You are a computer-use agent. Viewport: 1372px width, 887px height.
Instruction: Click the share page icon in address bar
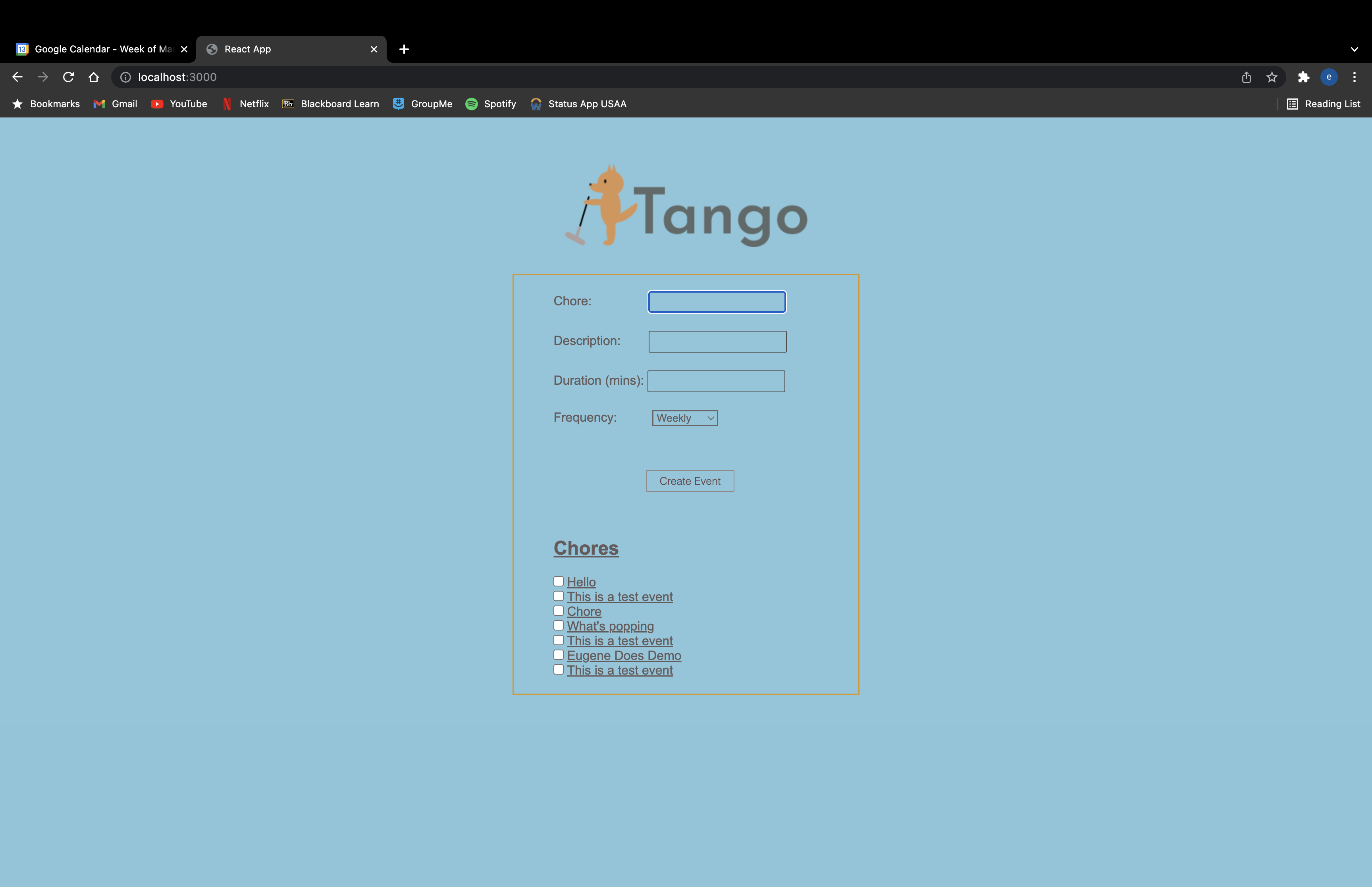coord(1247,77)
